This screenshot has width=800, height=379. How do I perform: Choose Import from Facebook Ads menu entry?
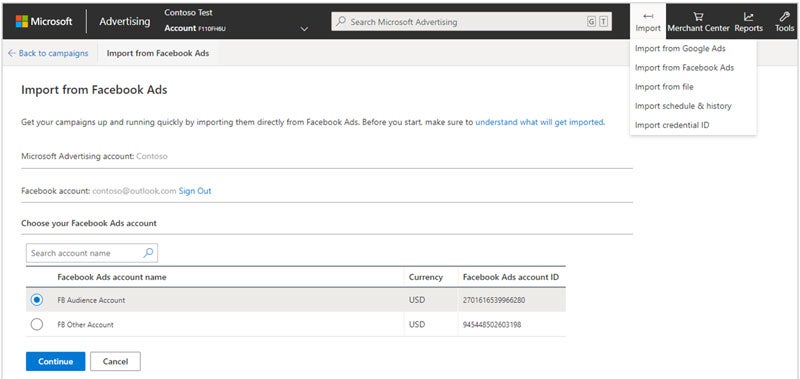tap(684, 67)
